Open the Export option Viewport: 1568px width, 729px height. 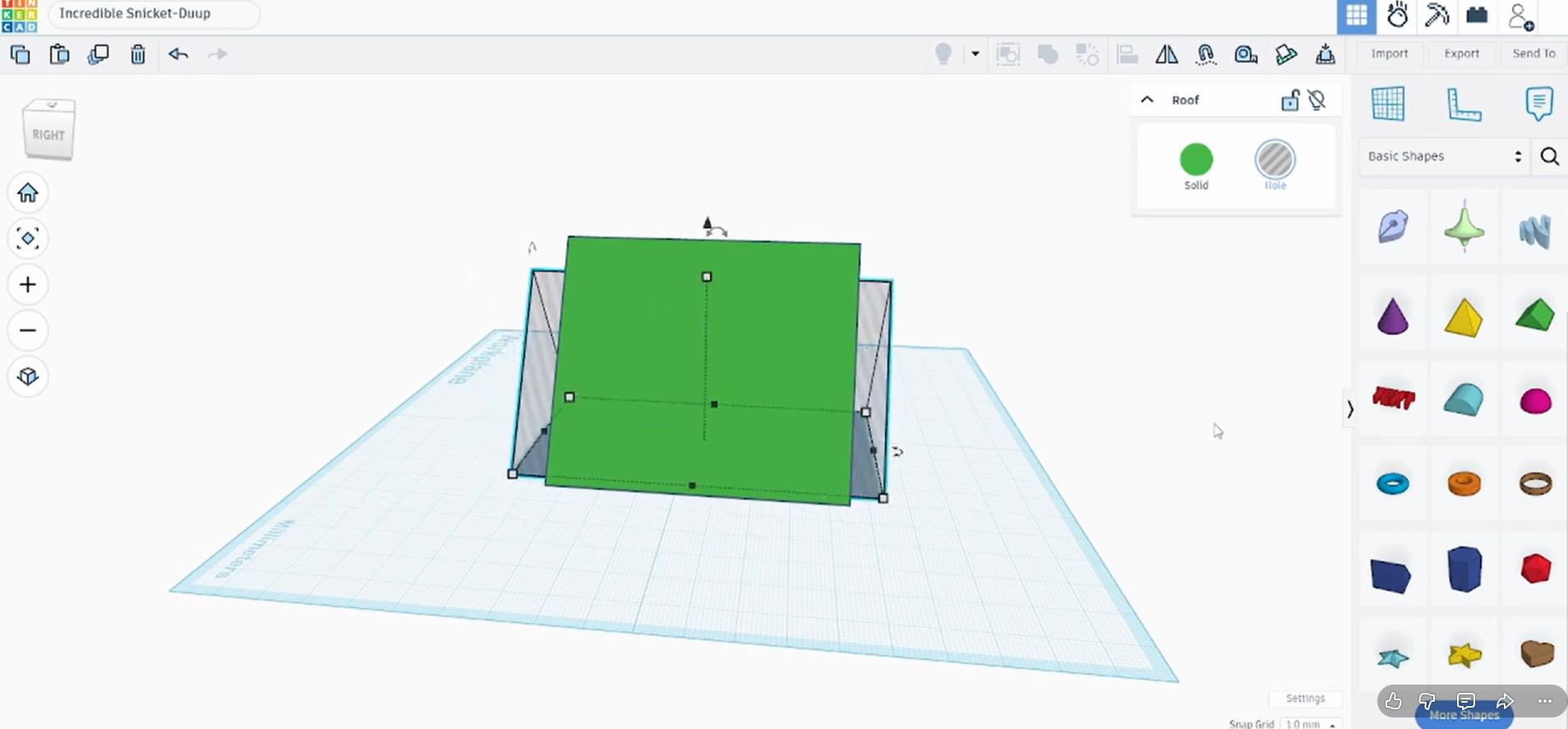click(1461, 53)
